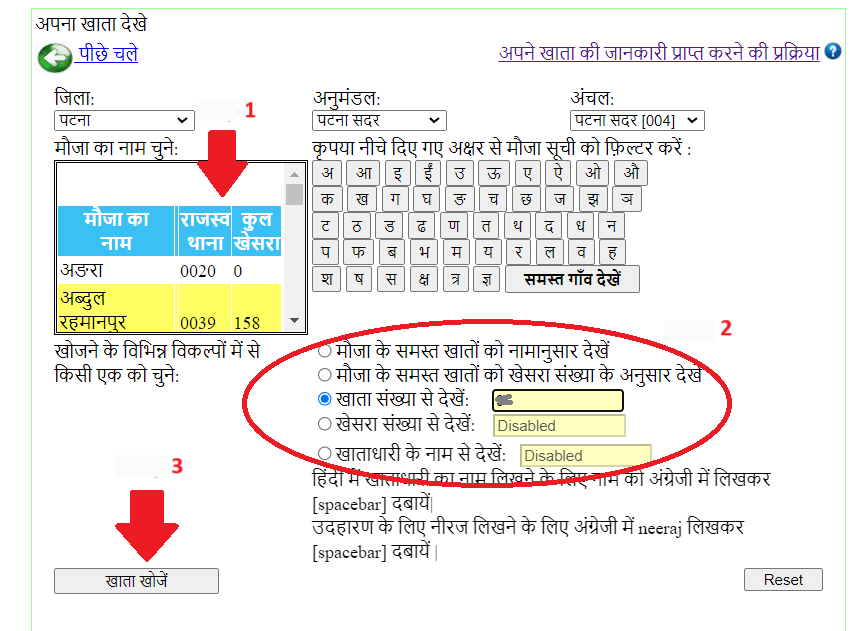The height and width of the screenshot is (631, 868).
Task: Filter mauja list by letter ज
Action: coord(560,199)
